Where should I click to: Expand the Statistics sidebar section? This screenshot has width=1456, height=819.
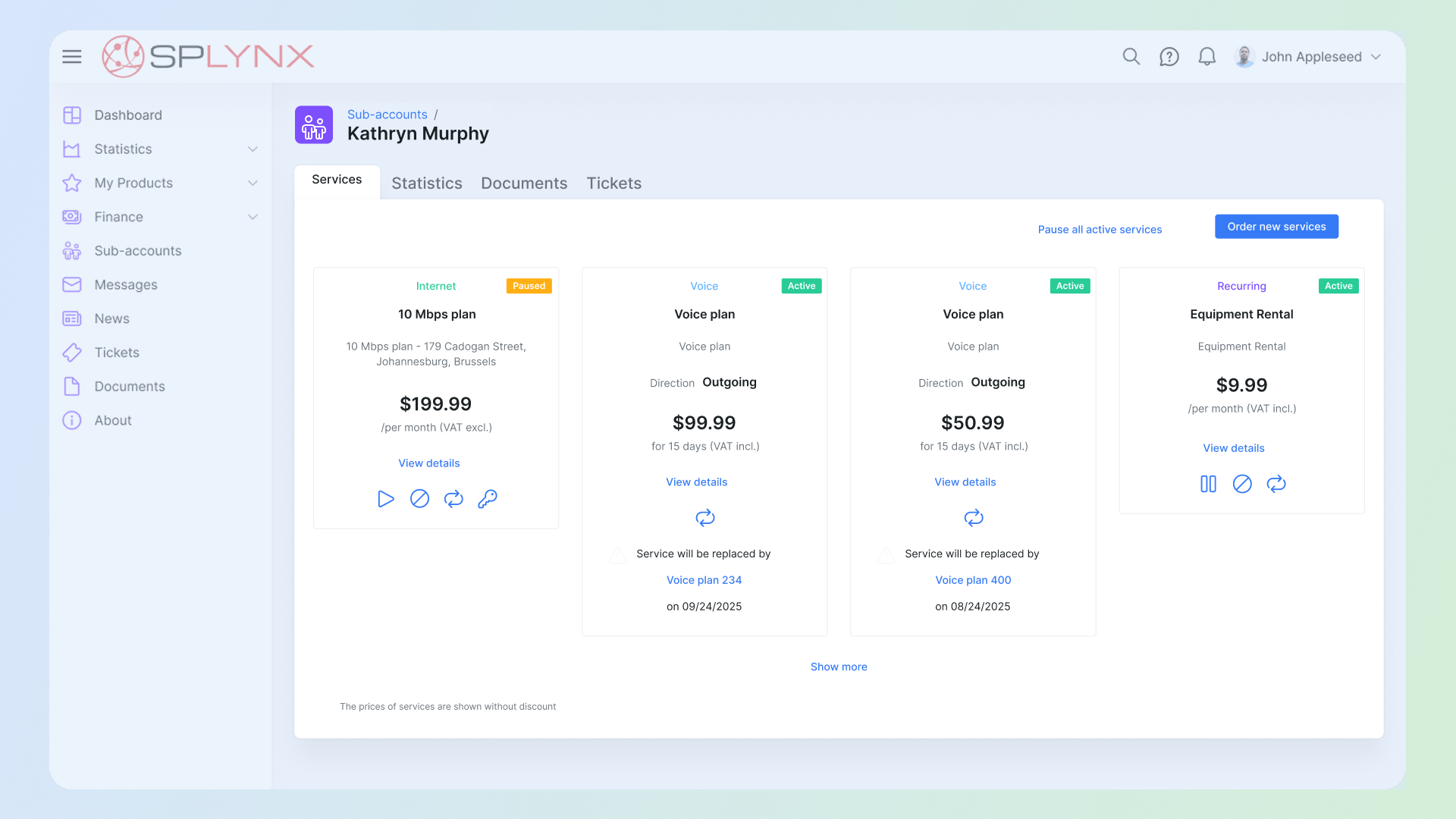[x=252, y=149]
